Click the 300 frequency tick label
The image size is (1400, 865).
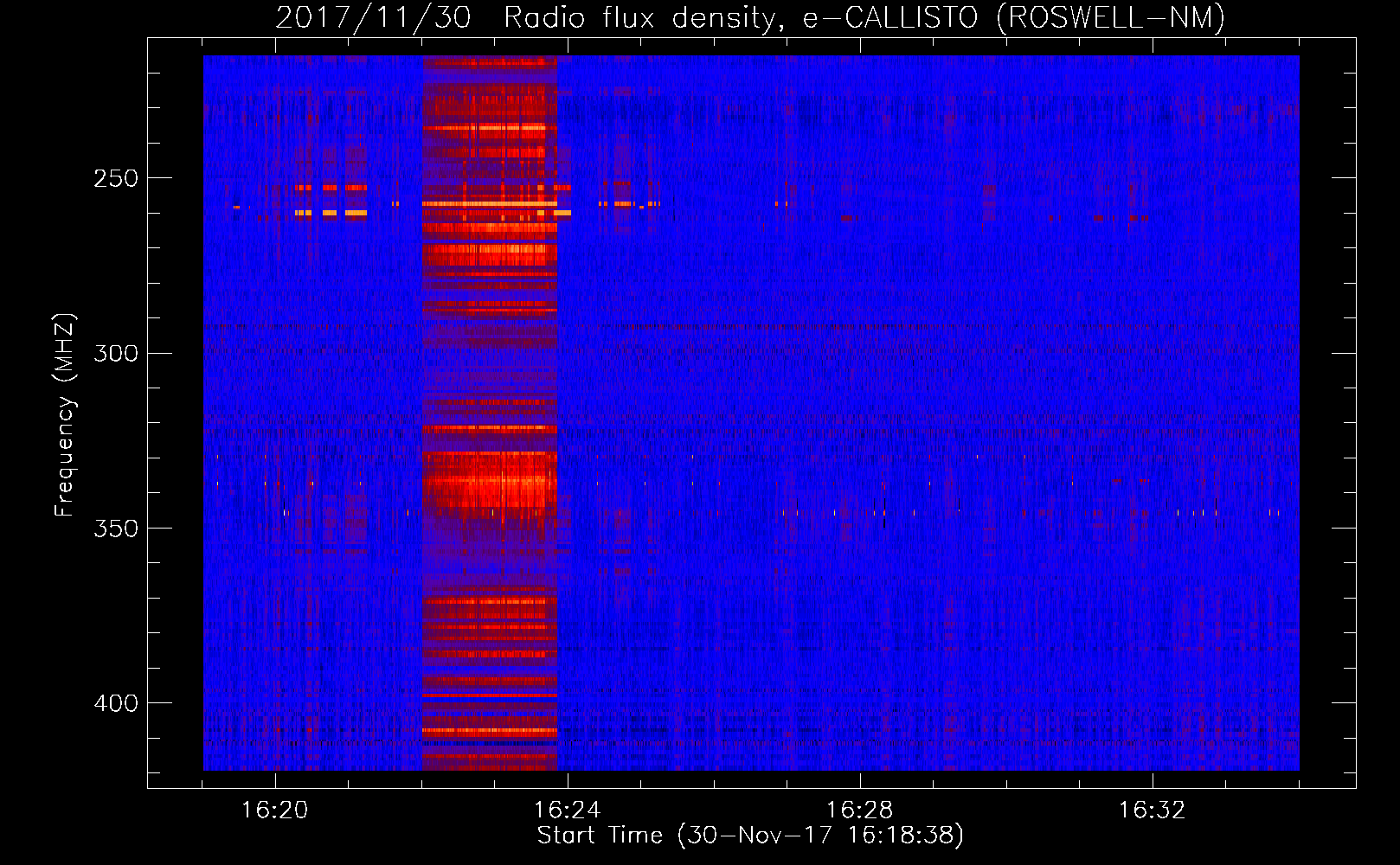click(x=116, y=354)
